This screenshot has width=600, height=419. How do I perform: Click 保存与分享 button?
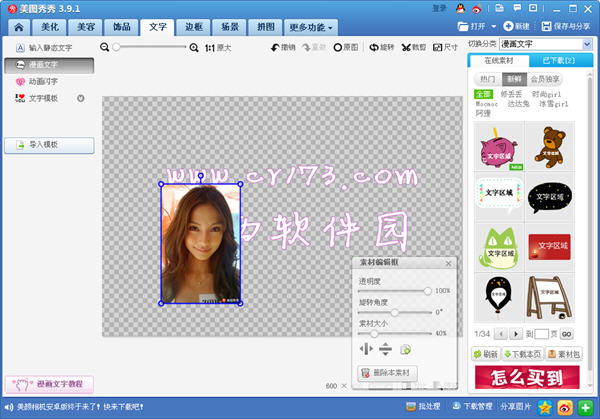566,26
